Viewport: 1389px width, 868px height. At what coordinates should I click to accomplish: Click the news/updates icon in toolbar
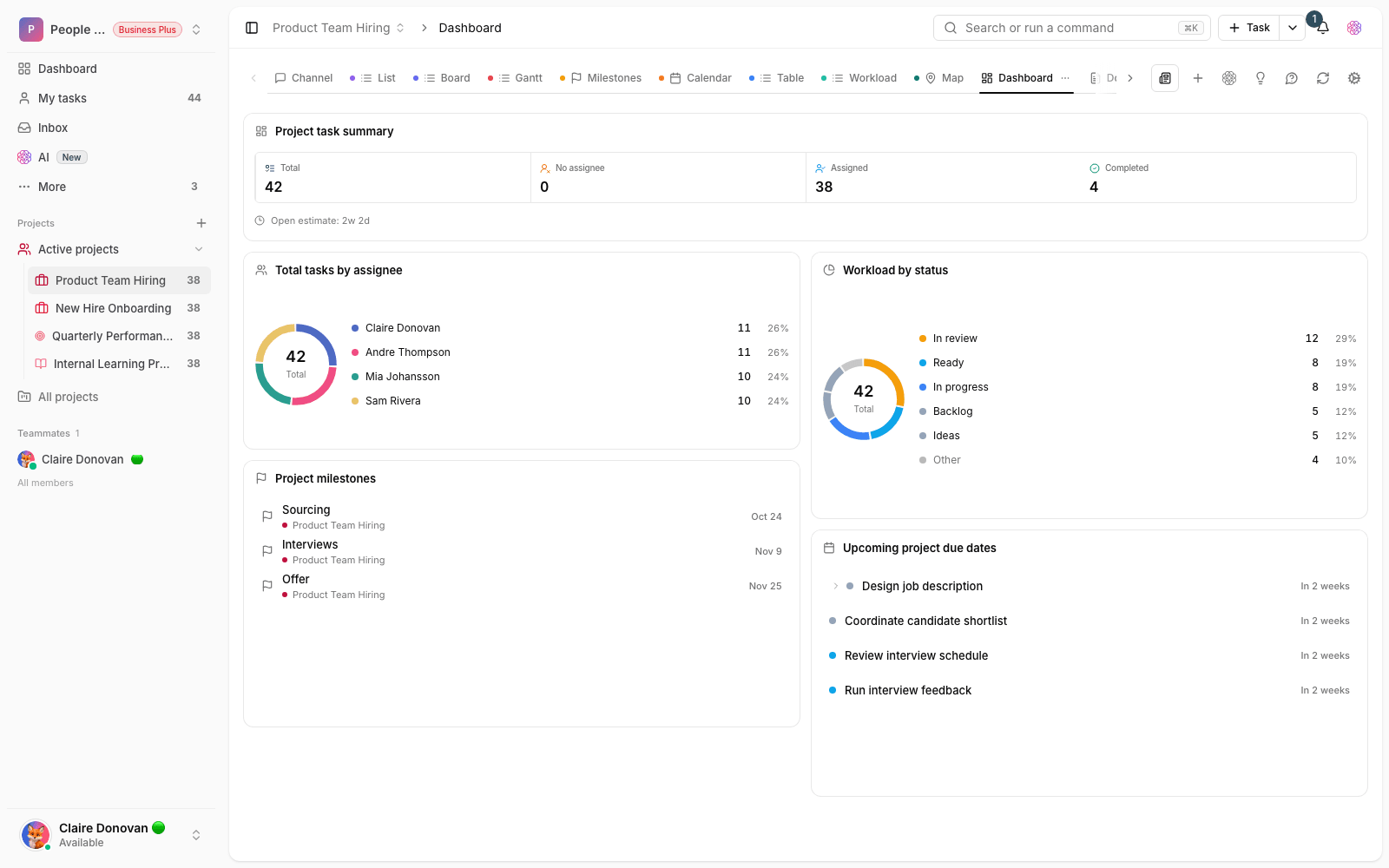tap(1165, 78)
